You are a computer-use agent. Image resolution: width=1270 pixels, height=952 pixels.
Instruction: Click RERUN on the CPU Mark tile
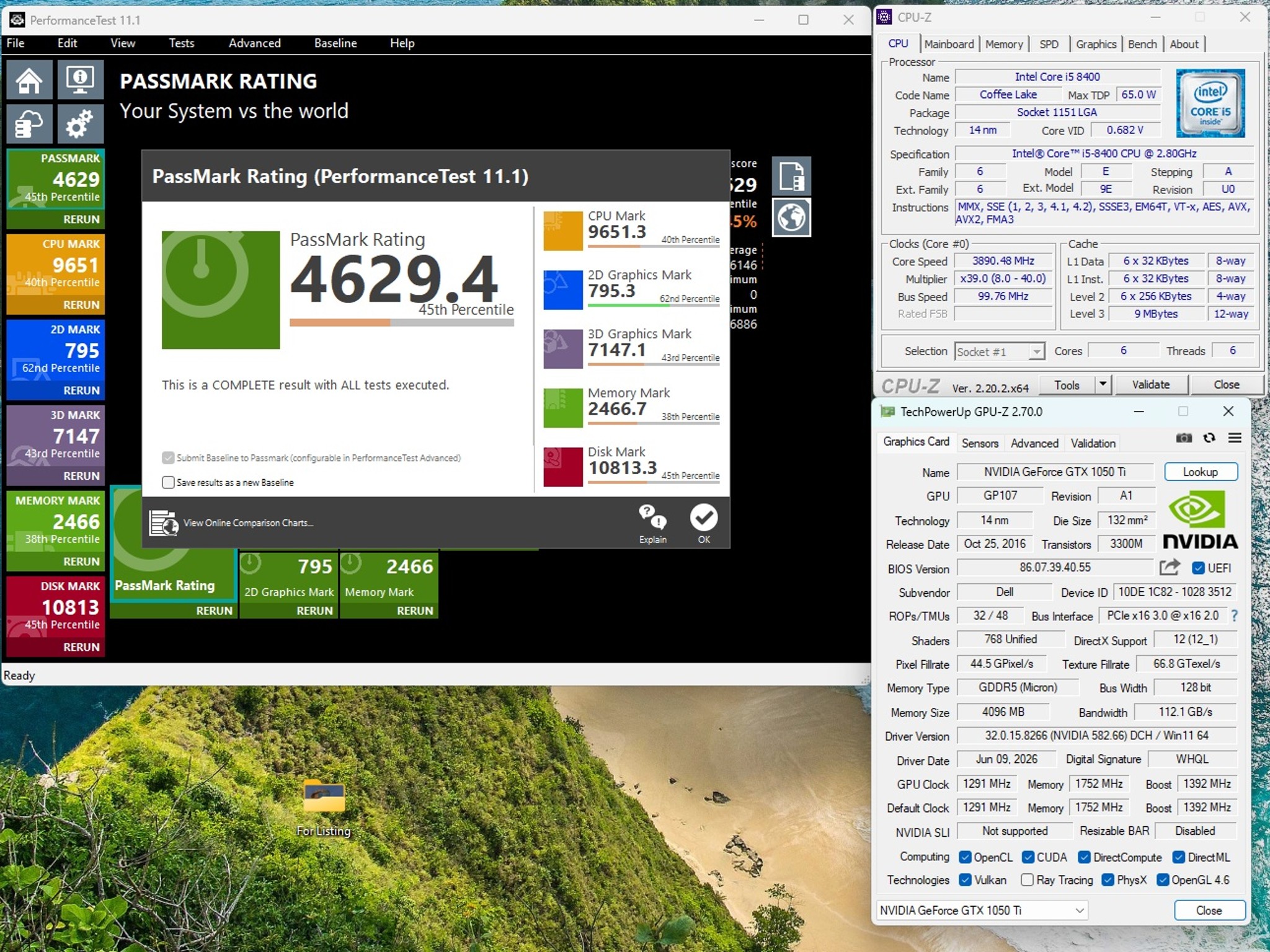(81, 305)
